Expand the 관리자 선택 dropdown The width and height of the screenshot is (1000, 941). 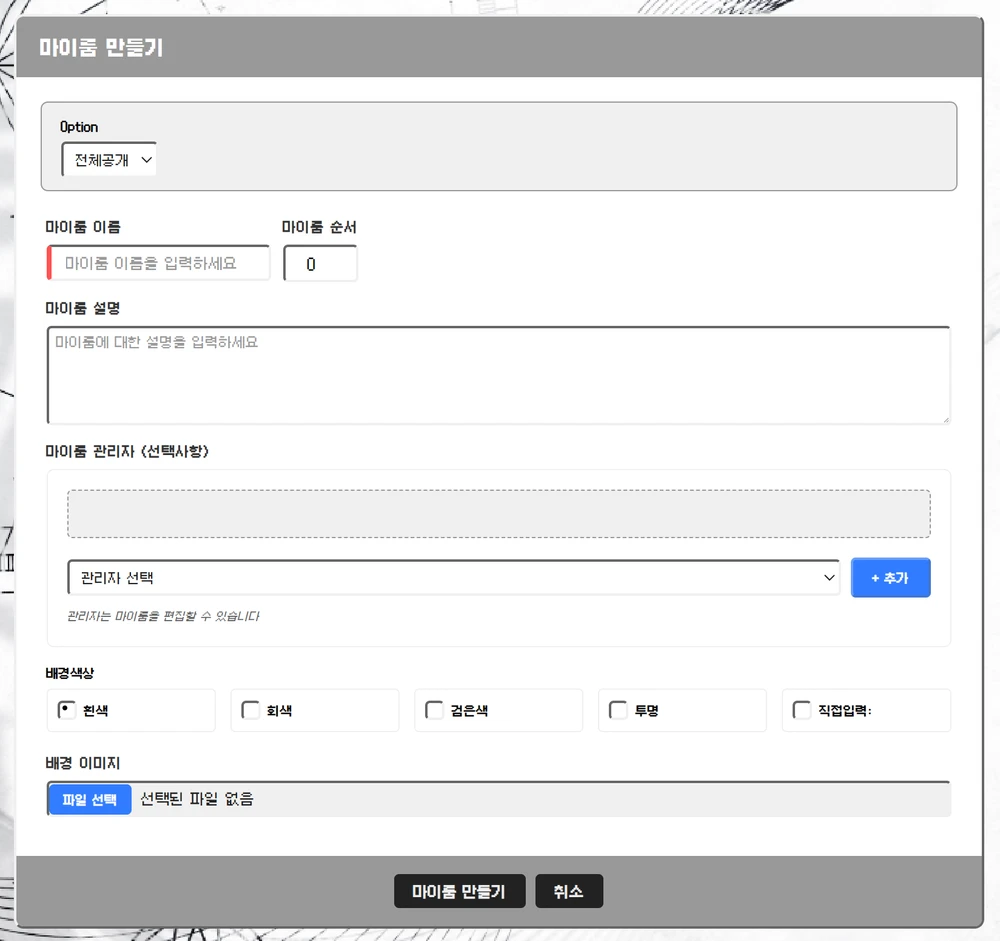pos(453,578)
